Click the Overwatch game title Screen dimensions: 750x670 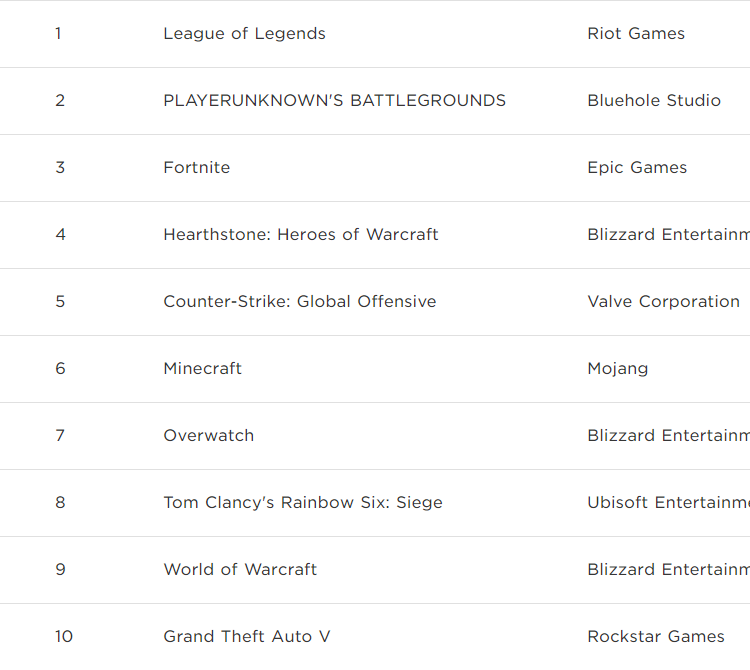tap(208, 436)
